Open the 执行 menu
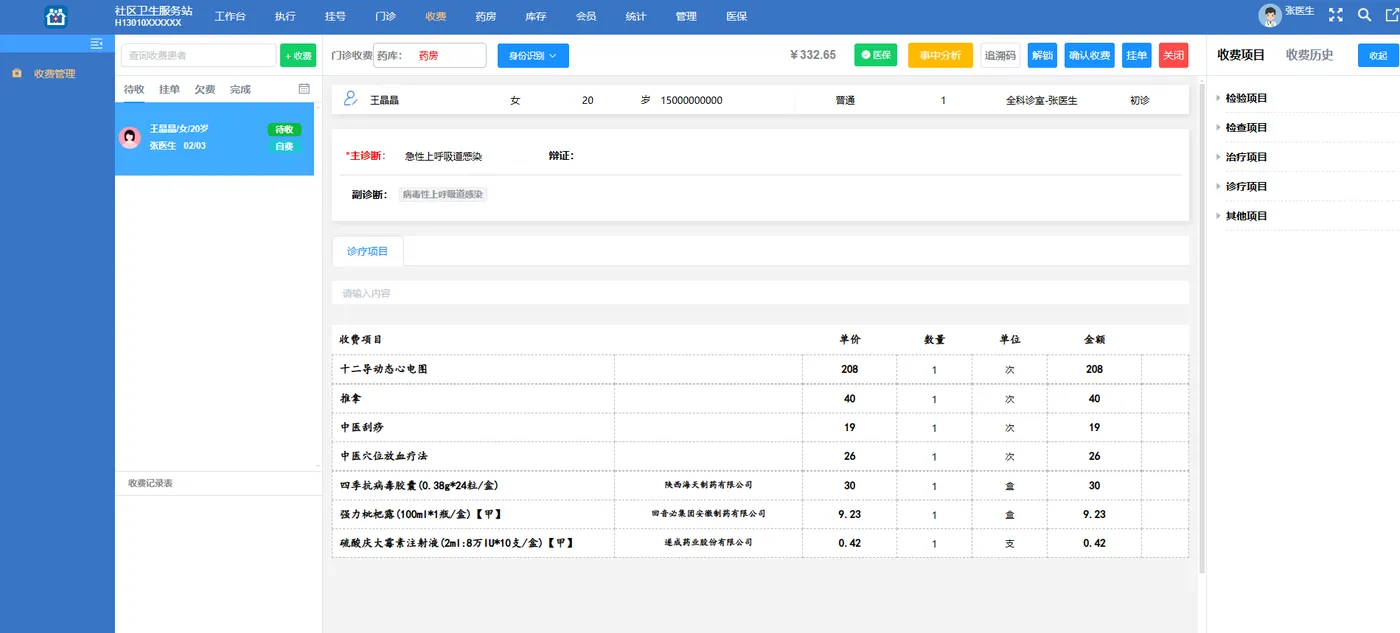Image resolution: width=1400 pixels, height=633 pixels. point(285,17)
